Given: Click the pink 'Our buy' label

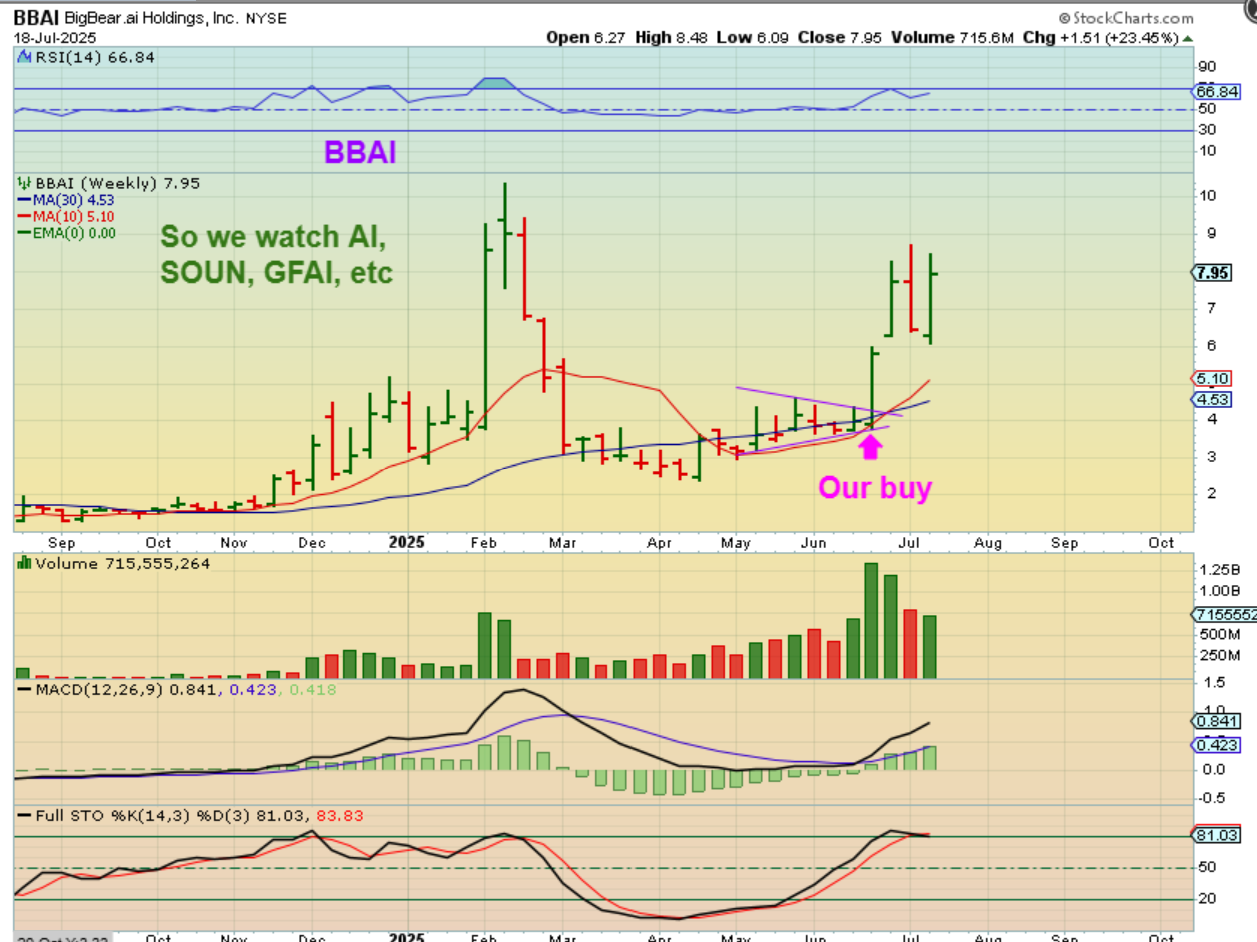Looking at the screenshot, I should pos(875,488).
